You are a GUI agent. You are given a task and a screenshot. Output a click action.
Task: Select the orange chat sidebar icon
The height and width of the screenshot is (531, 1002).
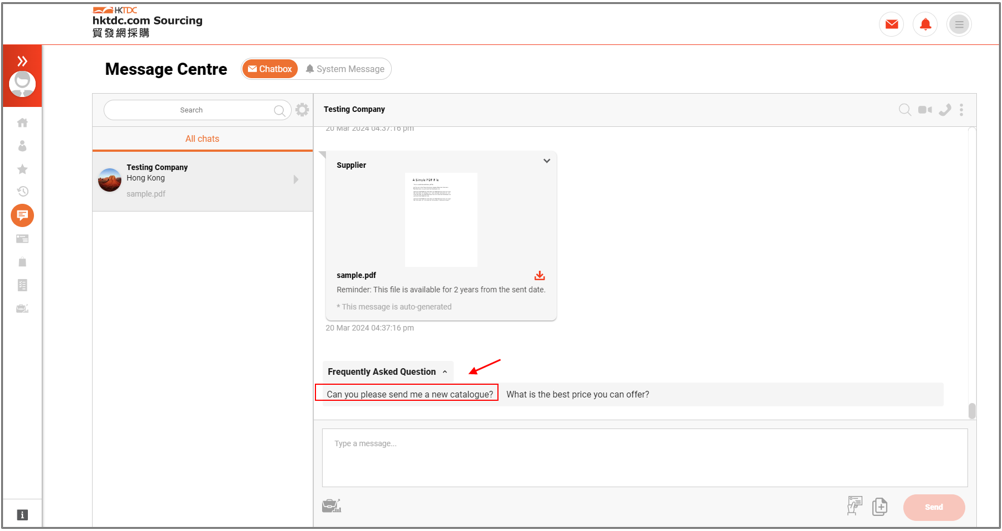tap(22, 215)
